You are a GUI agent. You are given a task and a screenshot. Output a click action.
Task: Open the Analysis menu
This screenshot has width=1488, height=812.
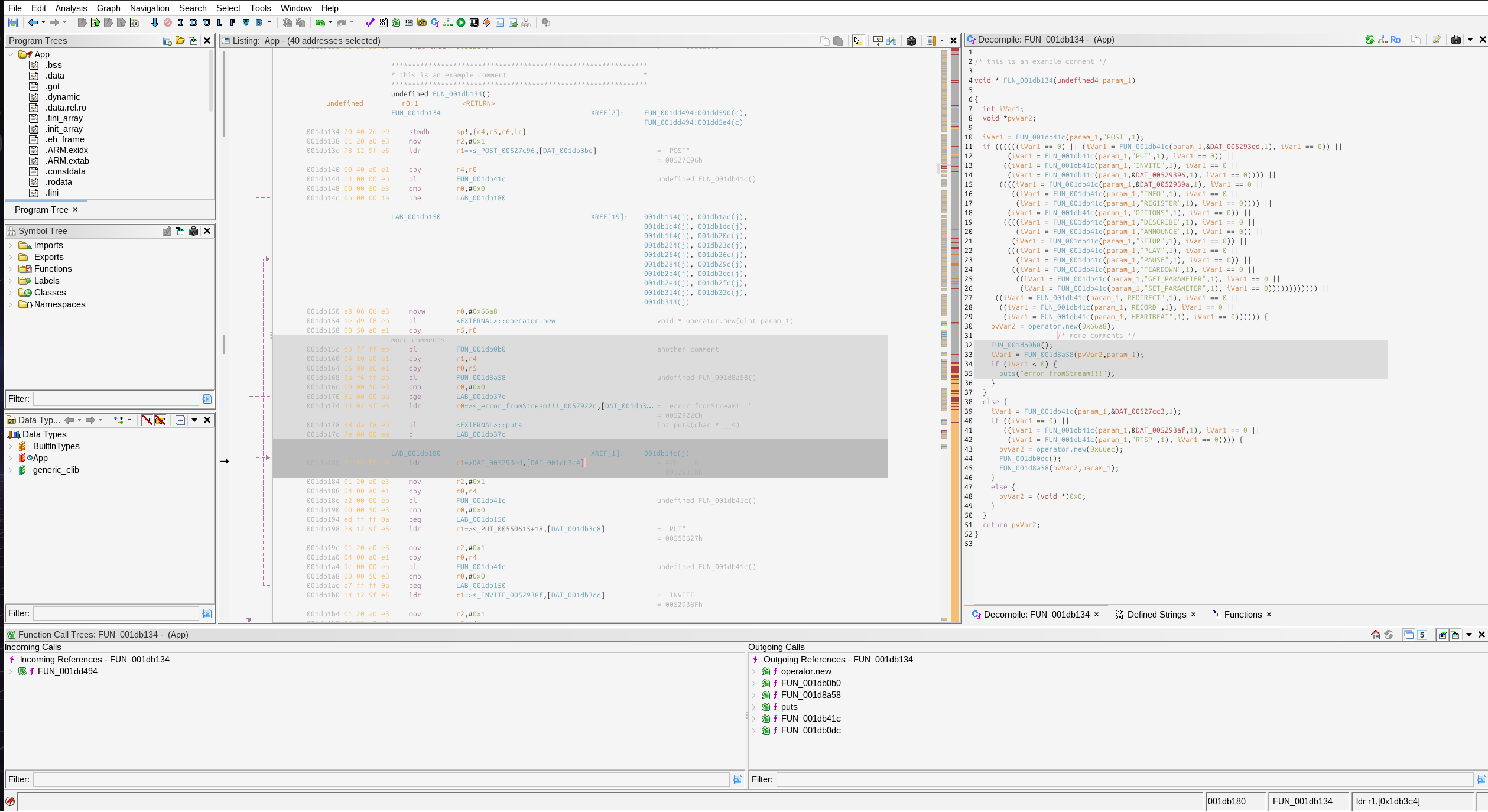click(x=71, y=8)
